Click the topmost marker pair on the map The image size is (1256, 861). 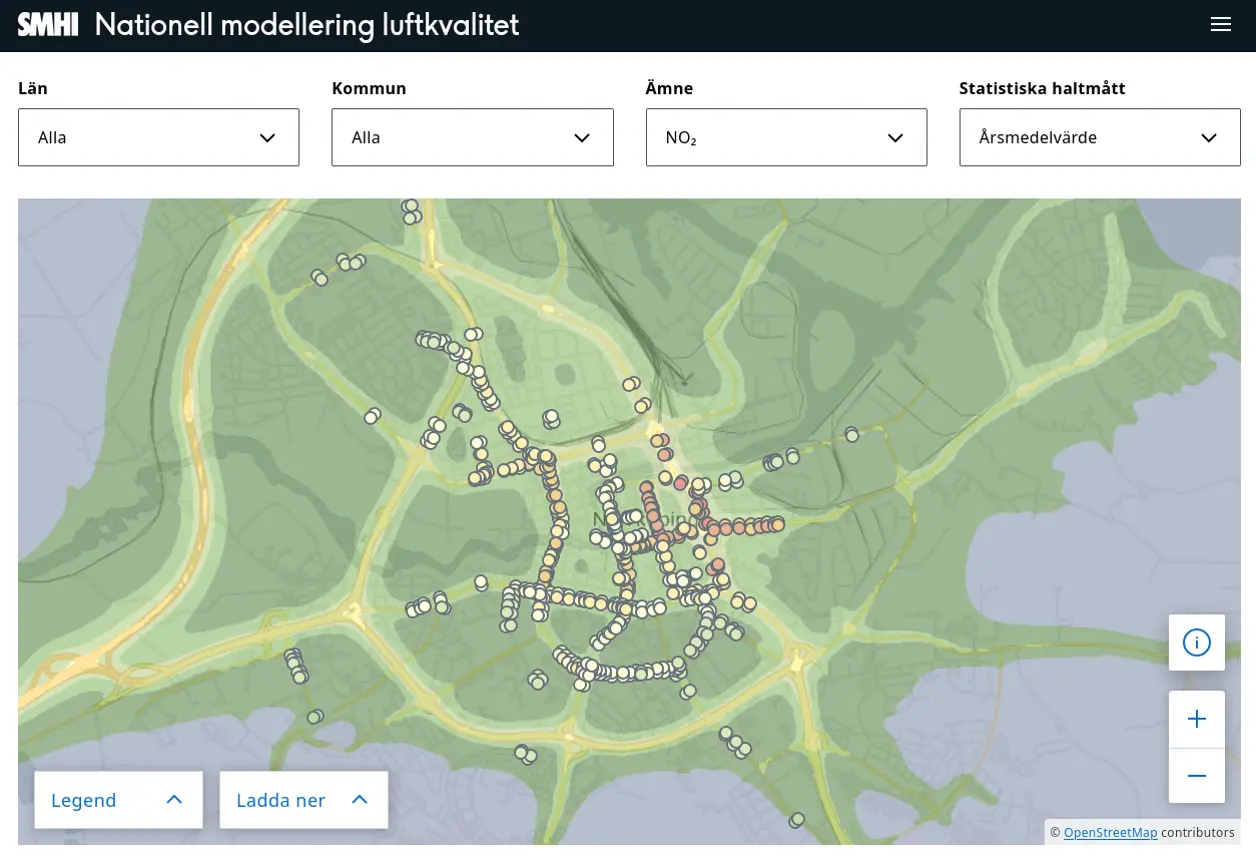410,211
